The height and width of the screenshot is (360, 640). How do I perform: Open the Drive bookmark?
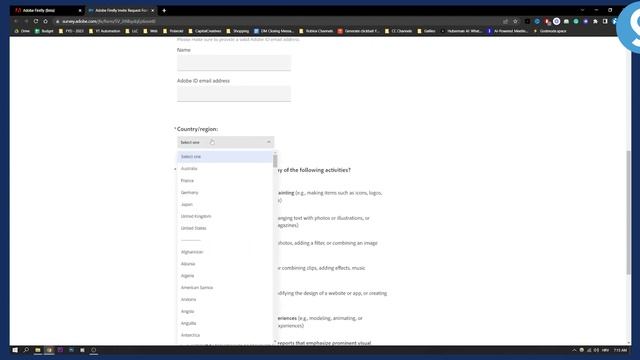(x=22, y=31)
